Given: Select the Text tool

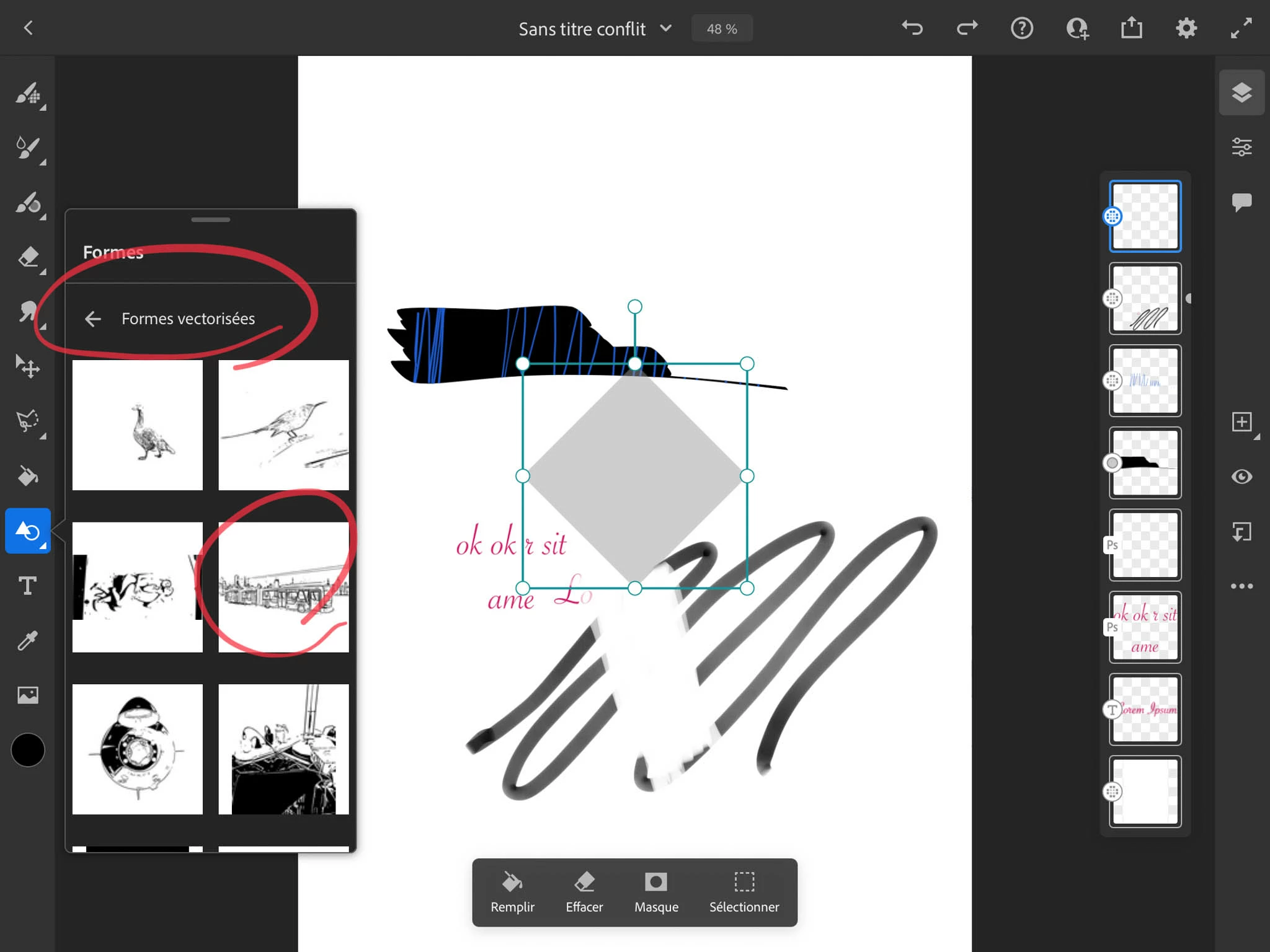Looking at the screenshot, I should pos(28,586).
